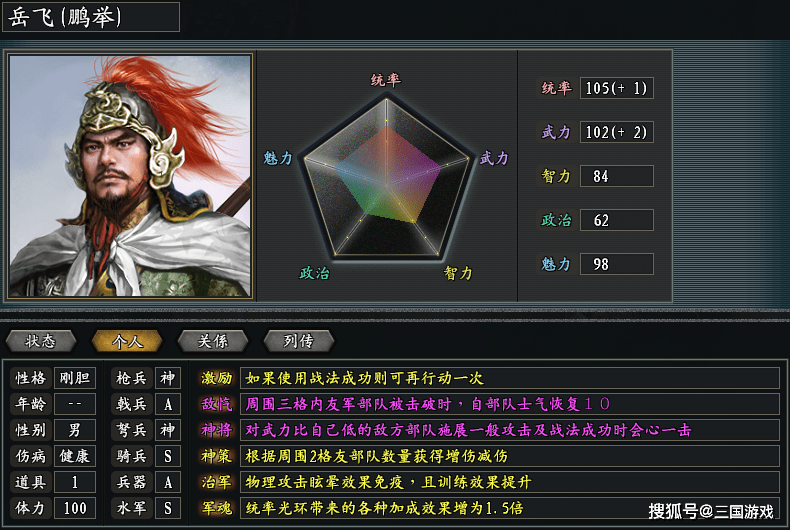Image resolution: width=790 pixels, height=530 pixels.
Task: Select the 政治 value 62 box
Action: [617, 220]
